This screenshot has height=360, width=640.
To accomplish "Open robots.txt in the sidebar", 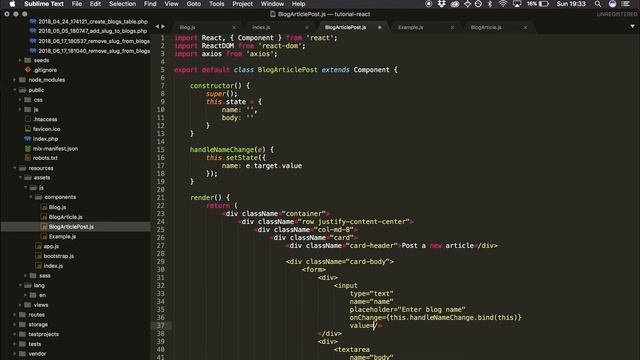I will click(x=45, y=158).
